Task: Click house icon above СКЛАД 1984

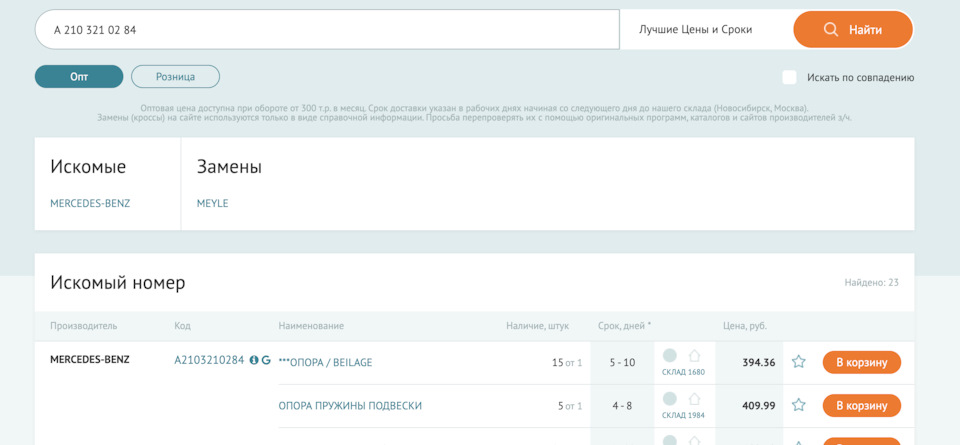Action: [x=694, y=399]
